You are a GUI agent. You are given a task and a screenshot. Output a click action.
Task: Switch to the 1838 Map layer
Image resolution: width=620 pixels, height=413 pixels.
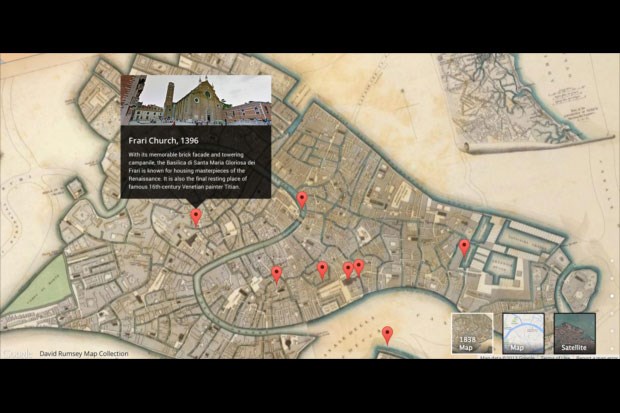[471, 333]
